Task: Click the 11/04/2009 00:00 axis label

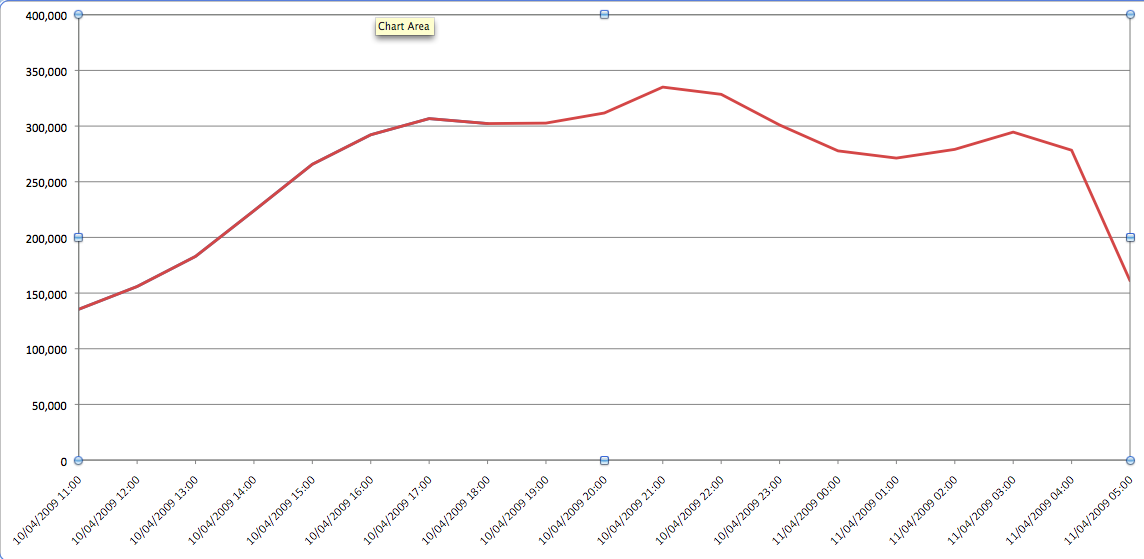Action: point(806,509)
